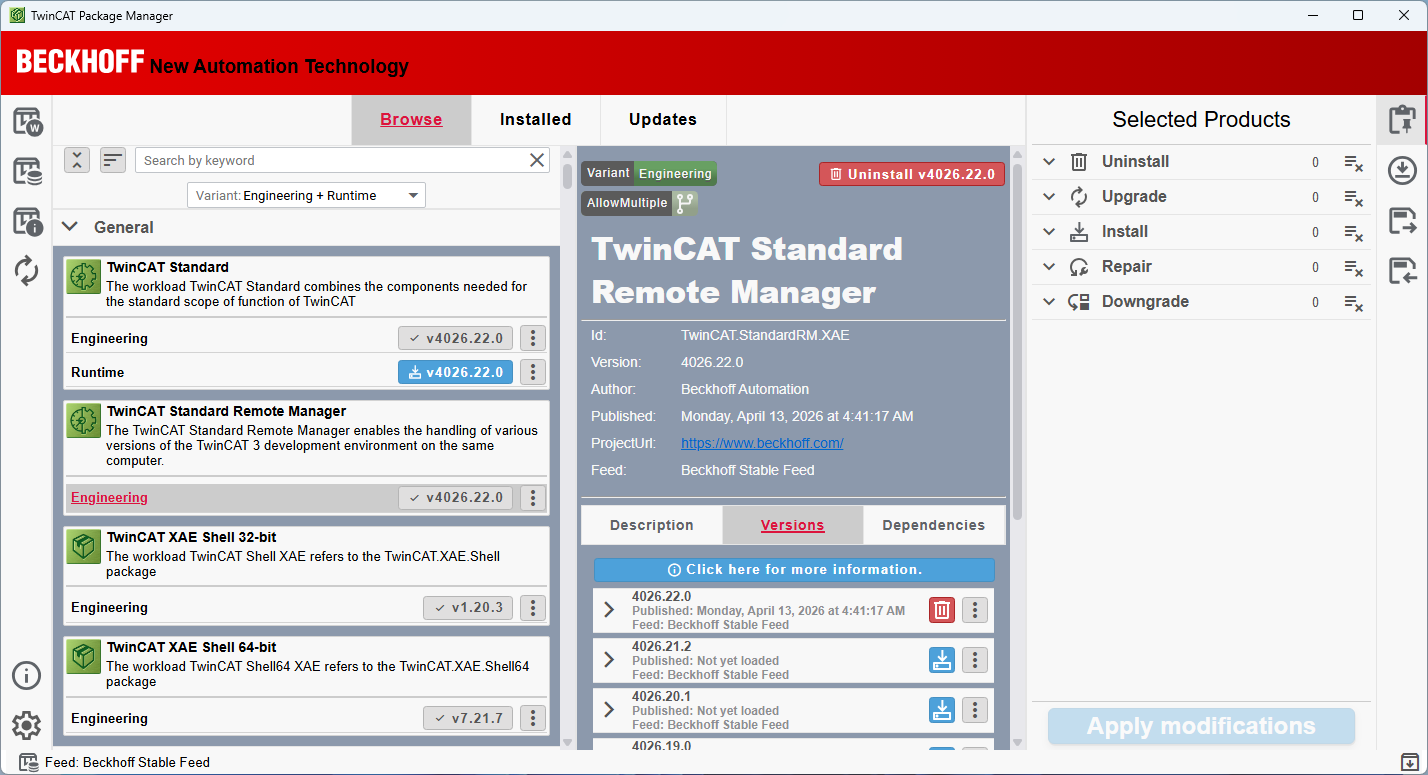Open the About info icon in left sidebar
This screenshot has height=775, width=1428.
27,675
